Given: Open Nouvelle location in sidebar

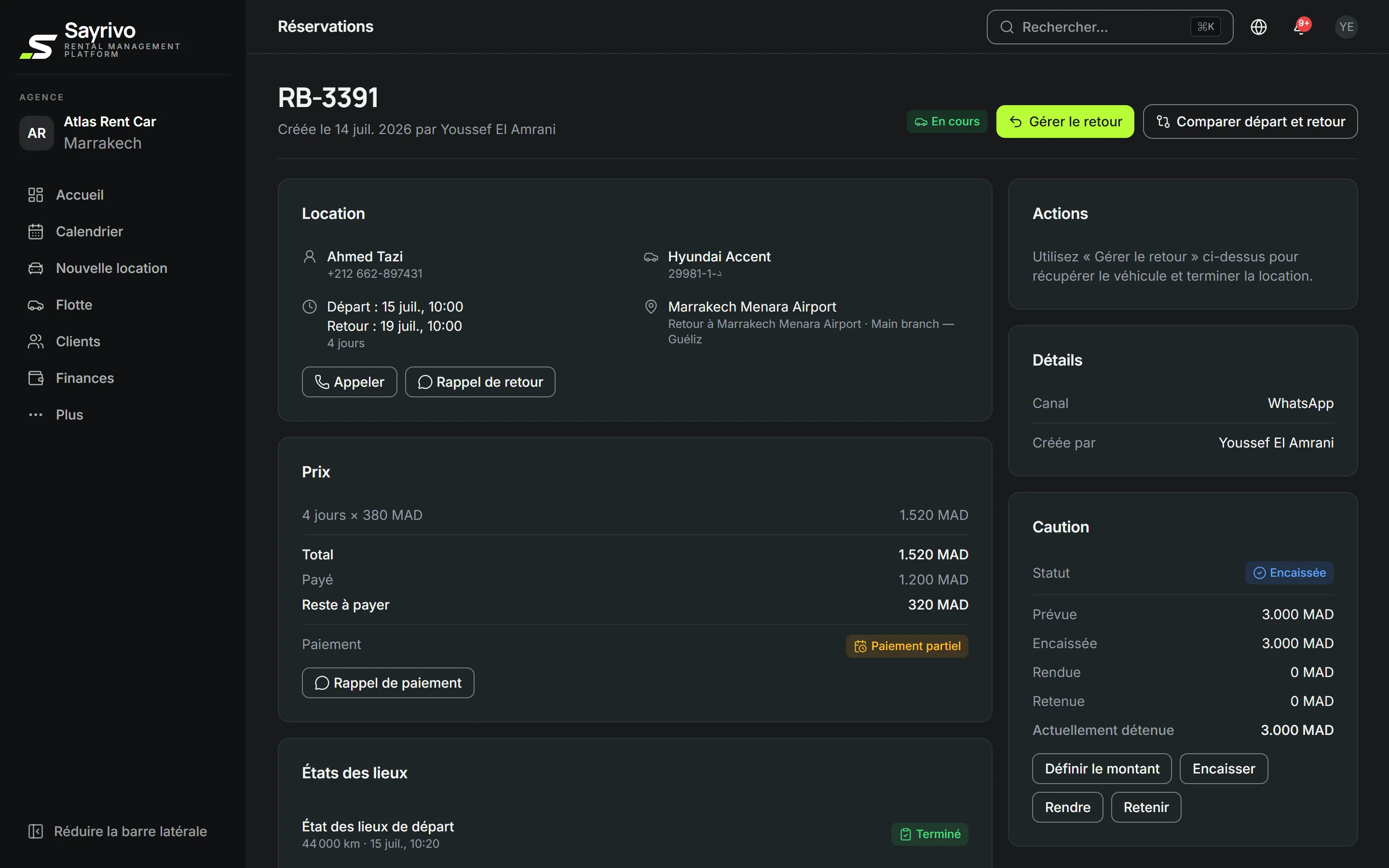Looking at the screenshot, I should (x=123, y=268).
